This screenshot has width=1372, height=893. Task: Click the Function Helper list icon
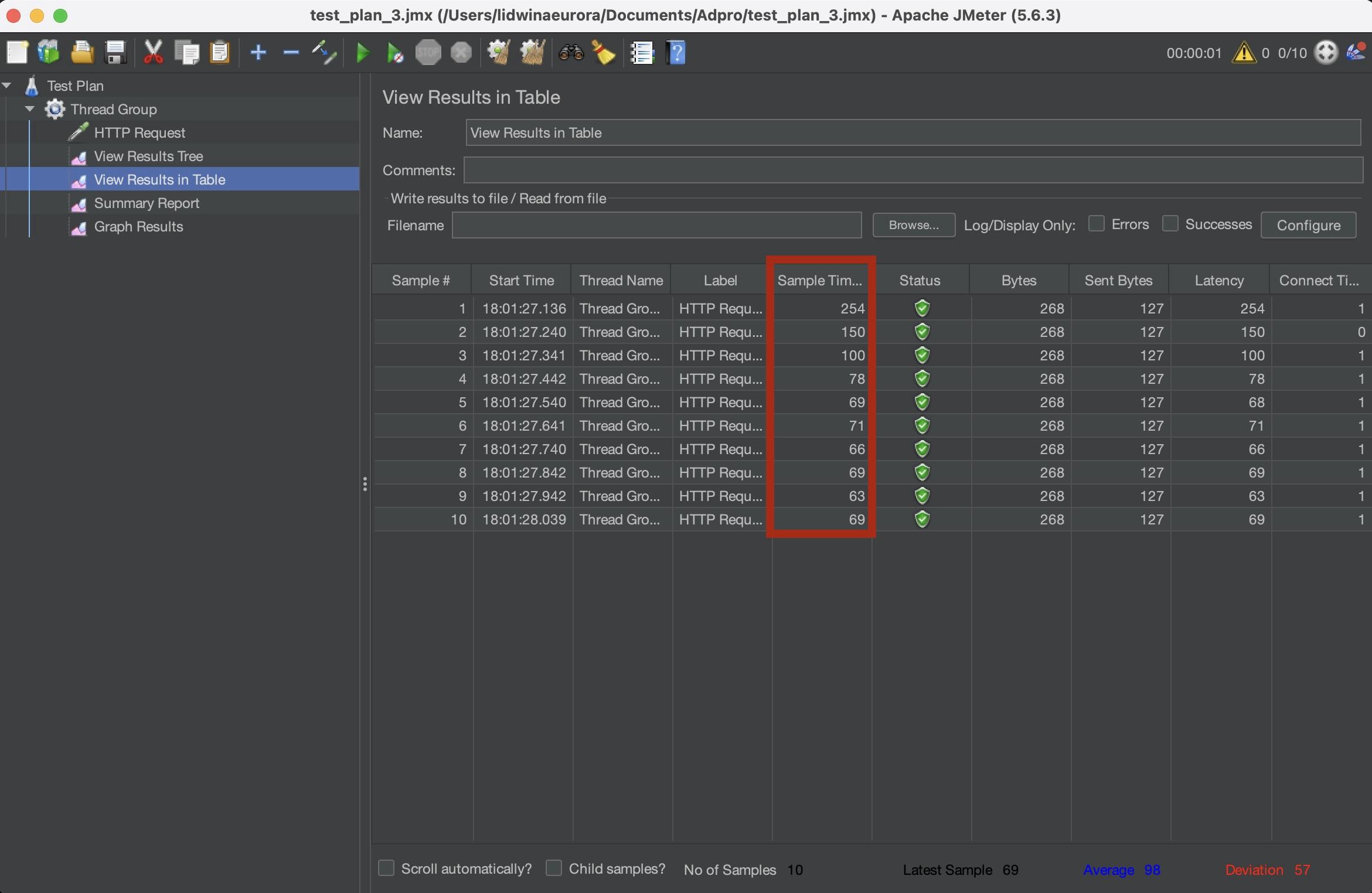642,53
